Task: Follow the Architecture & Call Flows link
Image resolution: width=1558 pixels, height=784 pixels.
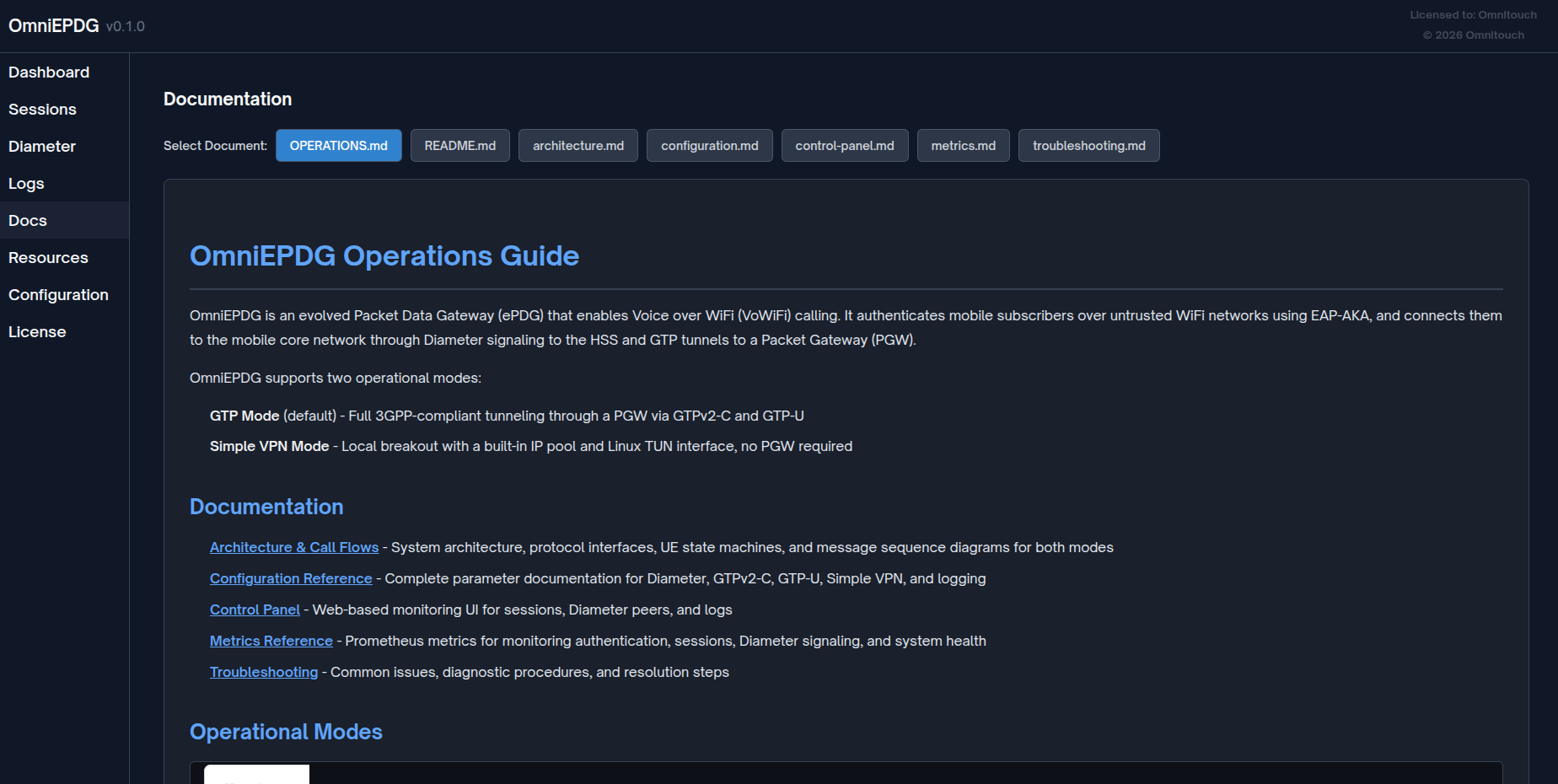Action: [293, 548]
